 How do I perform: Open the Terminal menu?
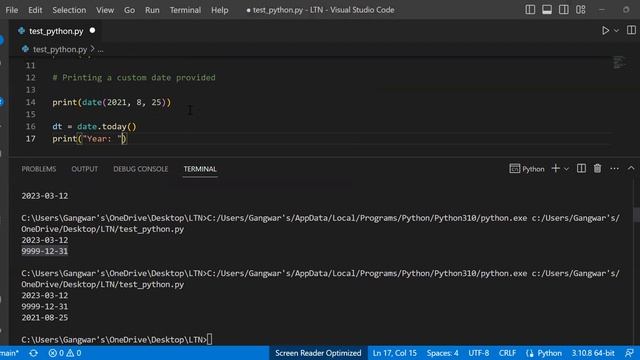click(x=185, y=10)
